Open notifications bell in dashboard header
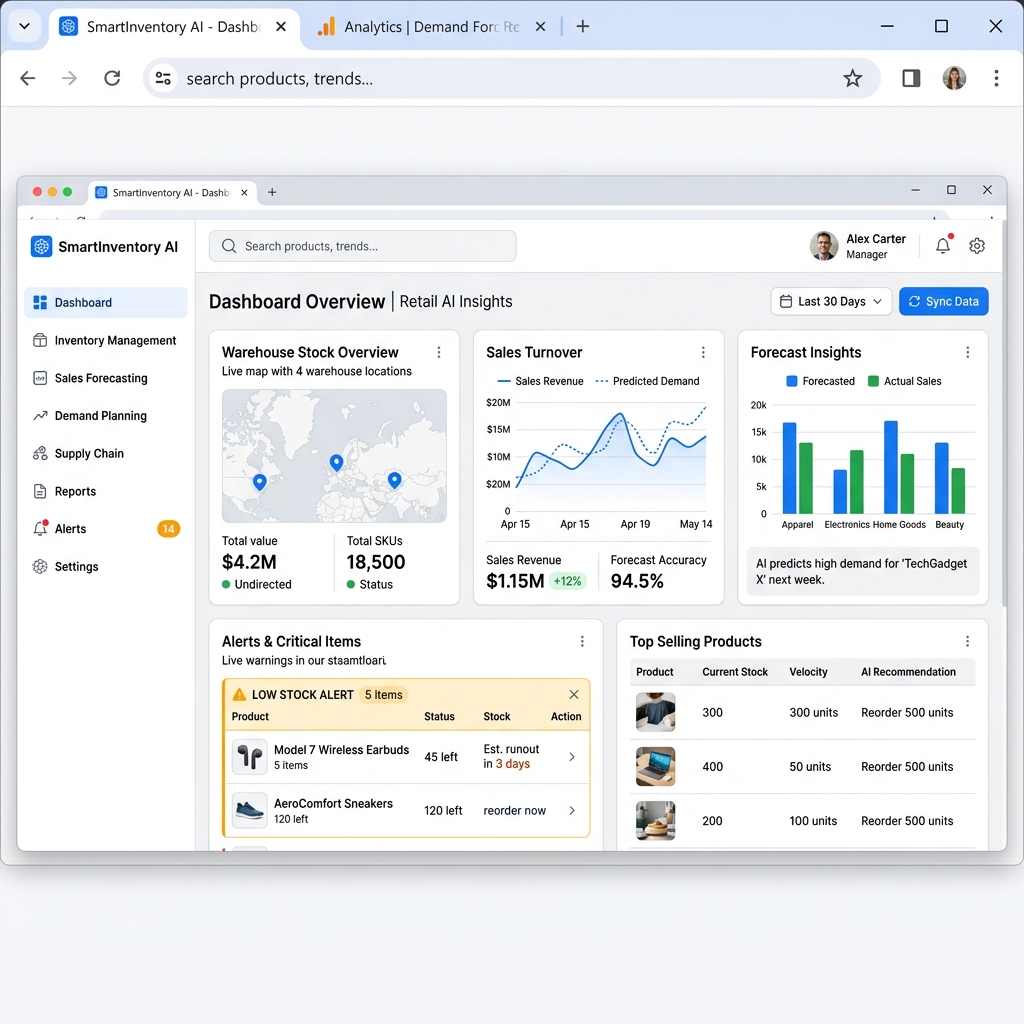The height and width of the screenshot is (1024, 1024). tap(943, 246)
